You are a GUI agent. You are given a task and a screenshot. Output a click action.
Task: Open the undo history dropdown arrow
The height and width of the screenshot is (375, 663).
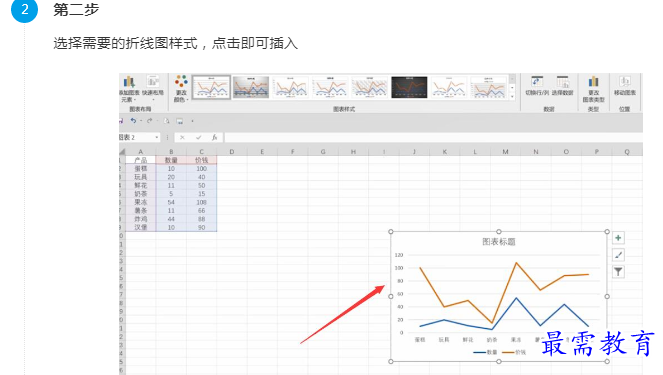pos(140,121)
